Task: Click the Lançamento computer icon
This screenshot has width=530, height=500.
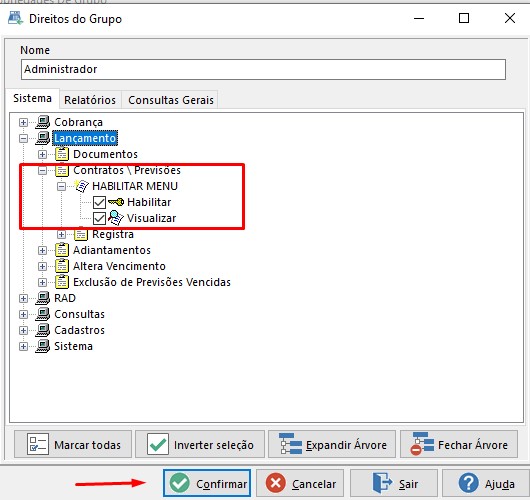Action: 43,138
